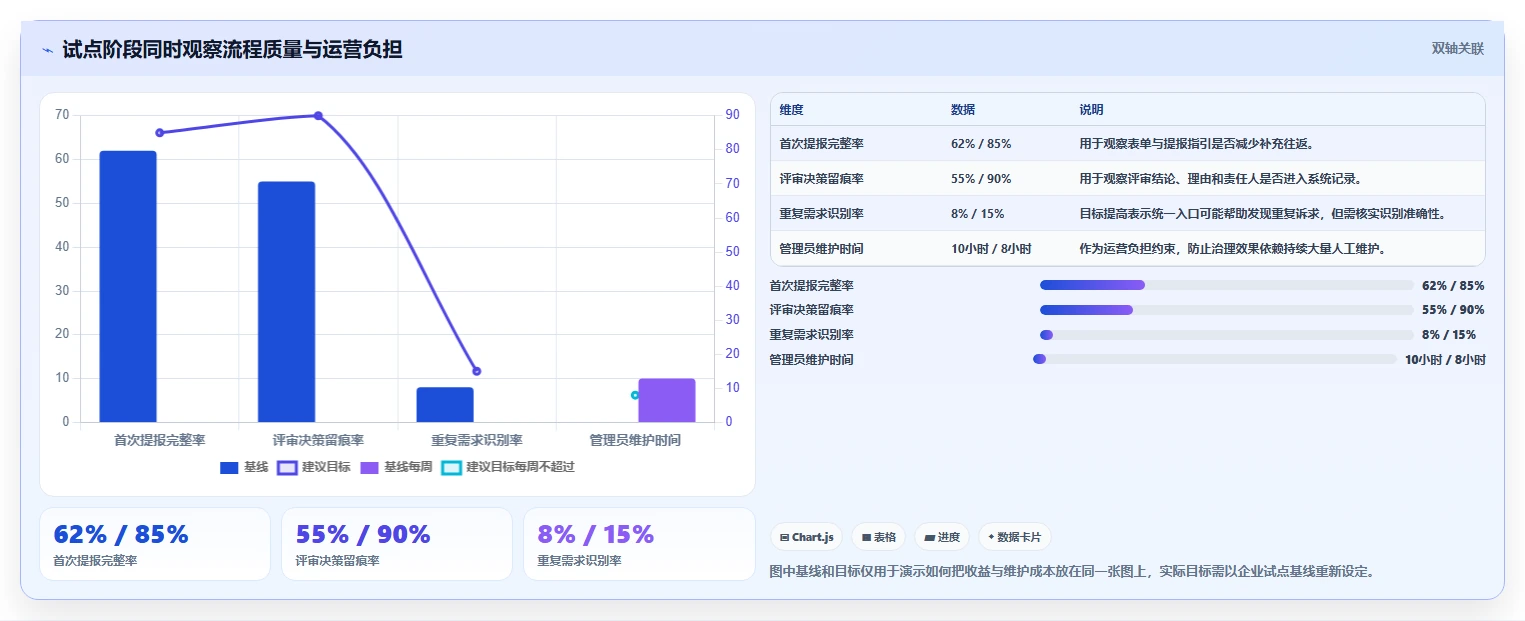Click the 首次提报完整率 x-axis label
This screenshot has width=1525, height=621.
click(x=160, y=440)
